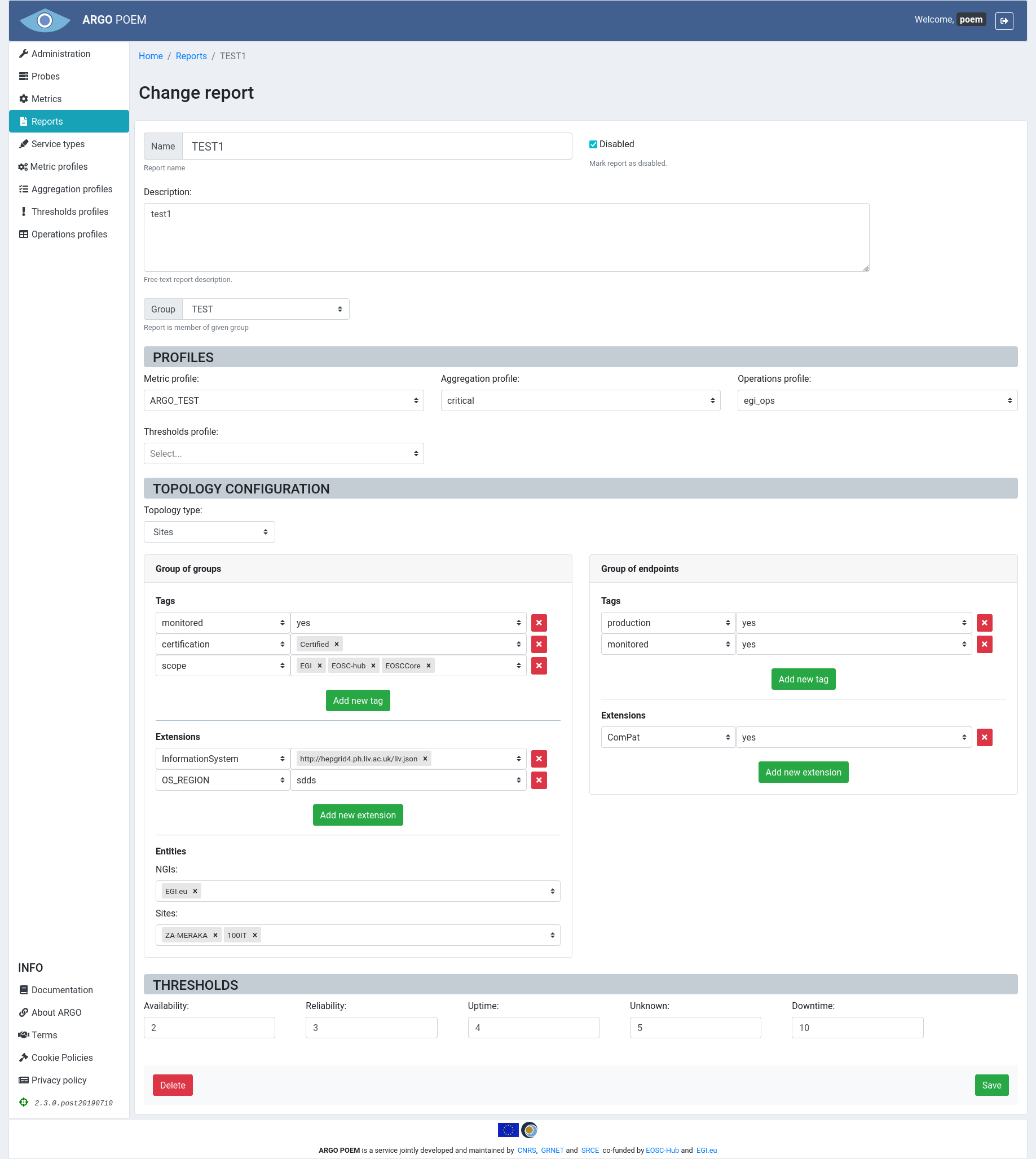Screen dimensions: 1036x1159
Task: Open the Topology type dropdown Sites
Action: (x=209, y=532)
